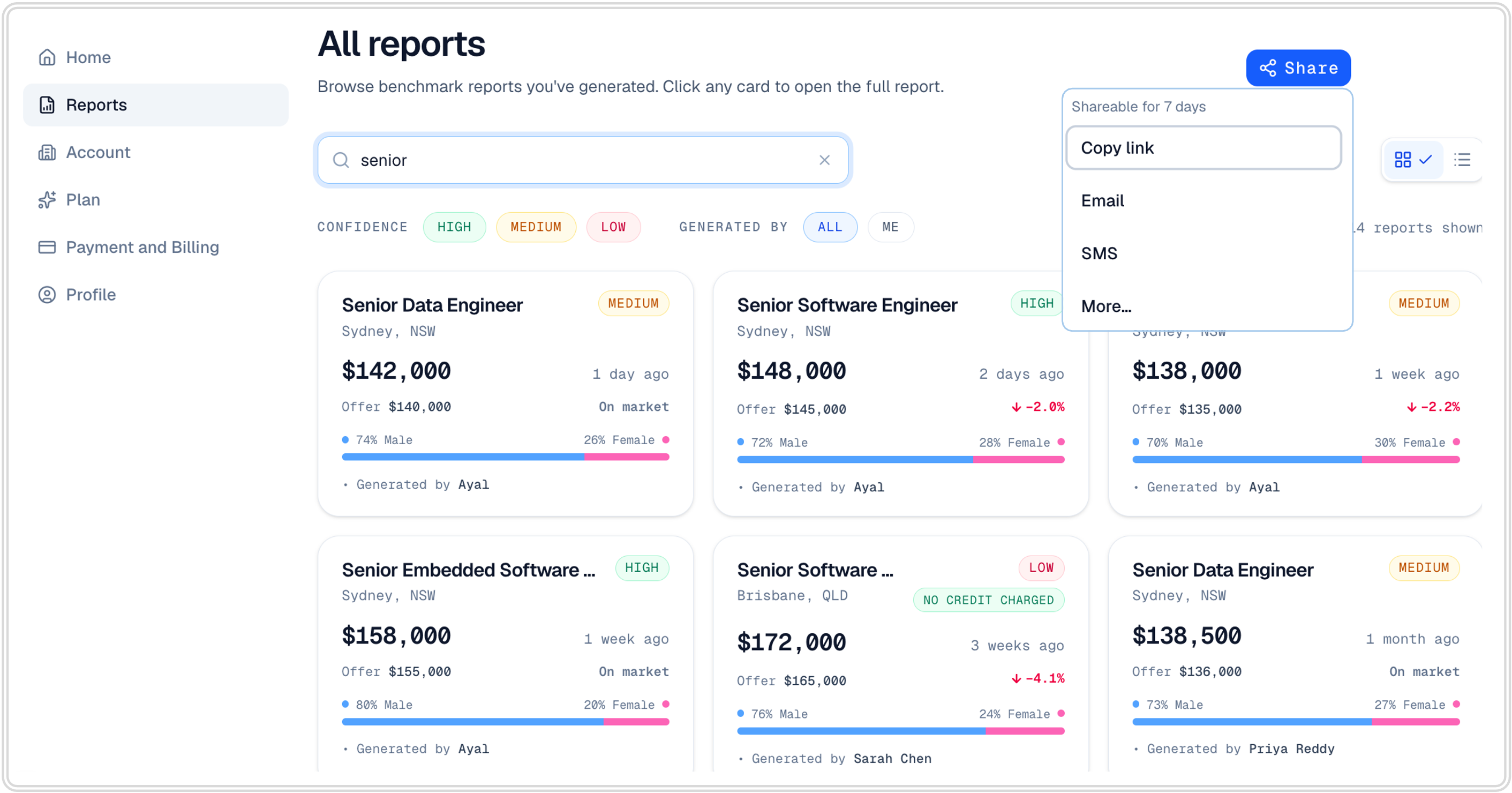Open Senior Data Engineer $142,000 report card

tap(506, 394)
